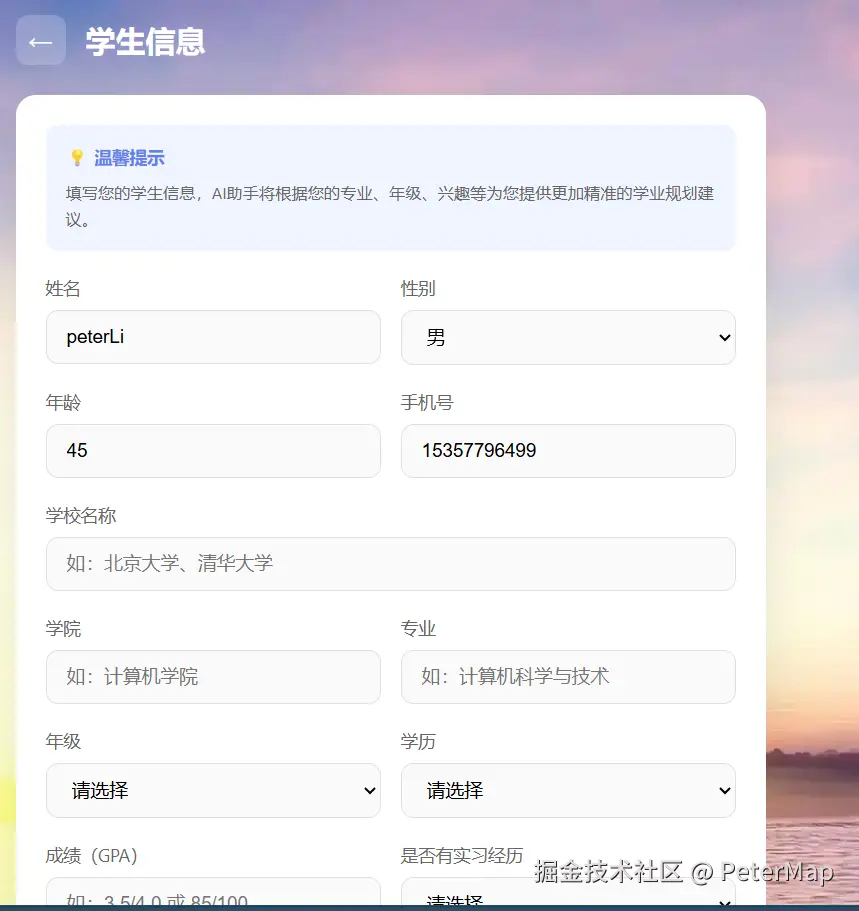The width and height of the screenshot is (859, 911).
Task: Click the 年级 label
Action: 63,741
